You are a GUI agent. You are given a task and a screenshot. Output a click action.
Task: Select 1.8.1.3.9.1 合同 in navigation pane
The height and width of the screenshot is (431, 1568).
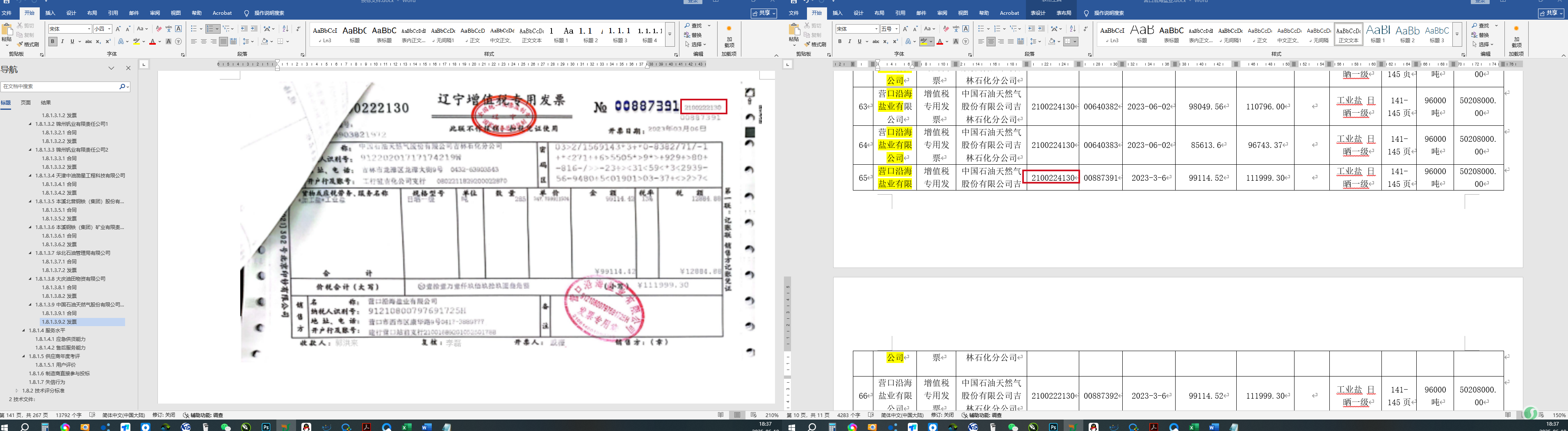click(59, 313)
